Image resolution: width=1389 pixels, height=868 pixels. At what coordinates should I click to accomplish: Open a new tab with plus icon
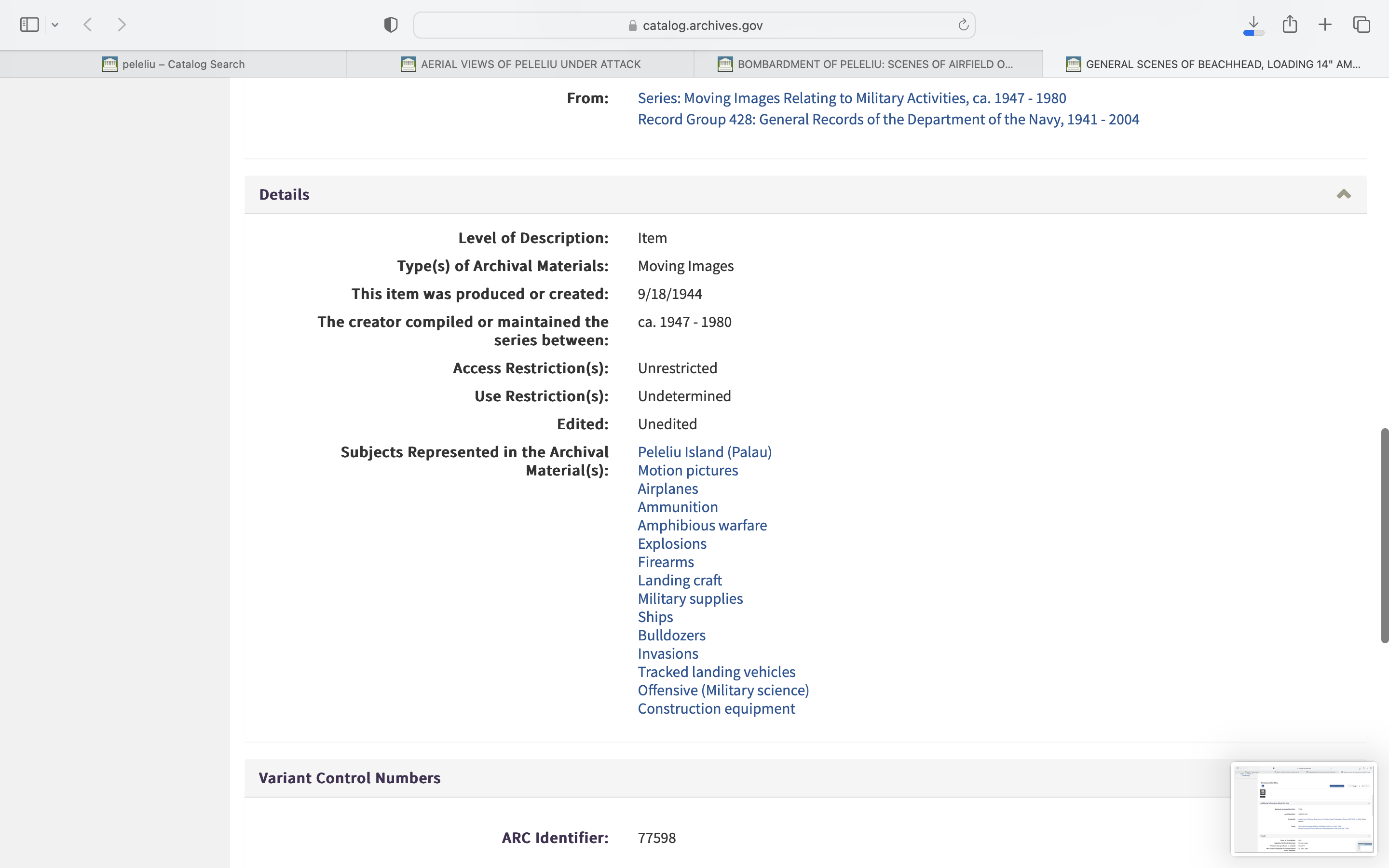point(1325,25)
